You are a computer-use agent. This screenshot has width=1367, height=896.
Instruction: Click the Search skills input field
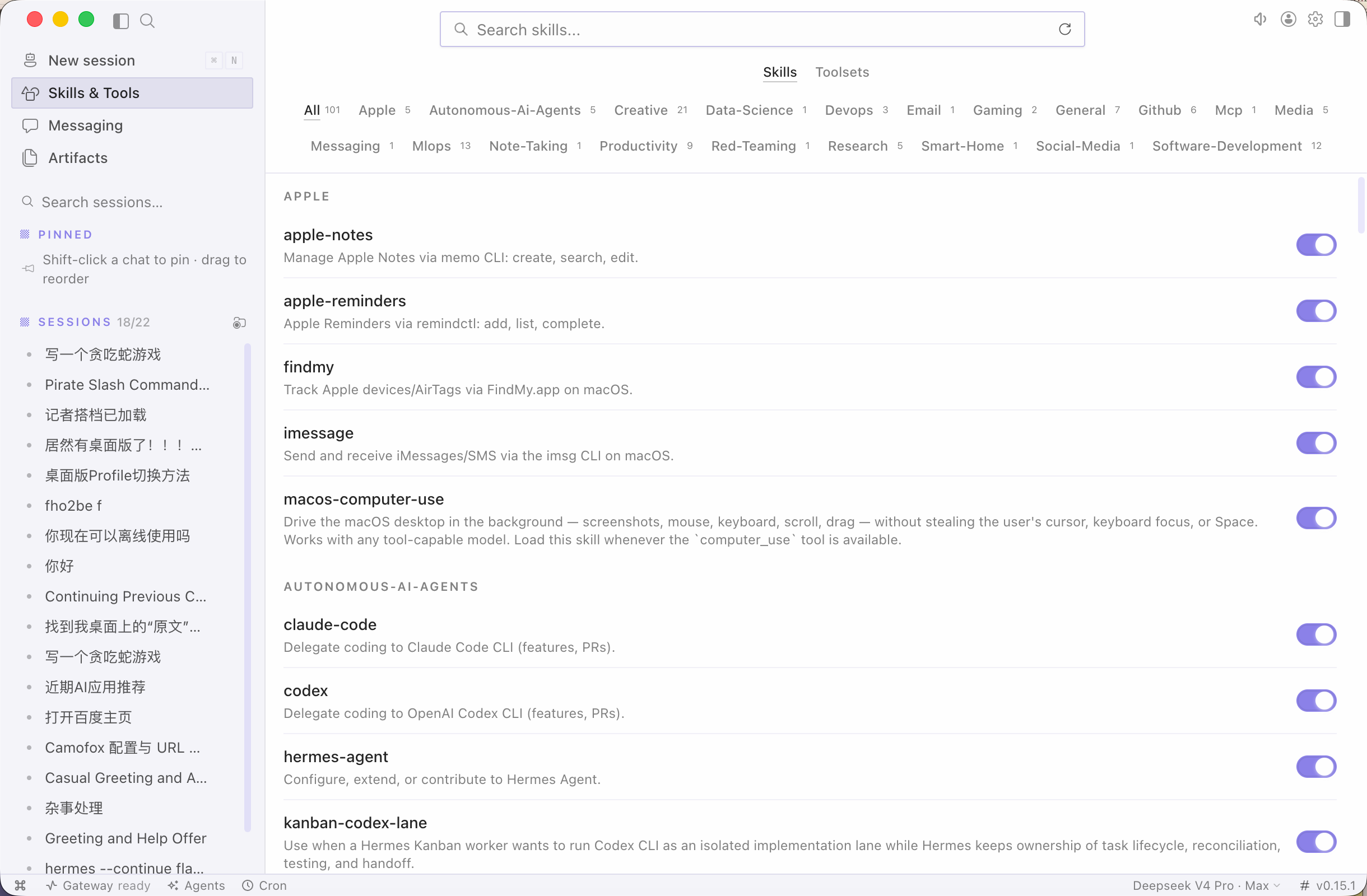point(761,29)
